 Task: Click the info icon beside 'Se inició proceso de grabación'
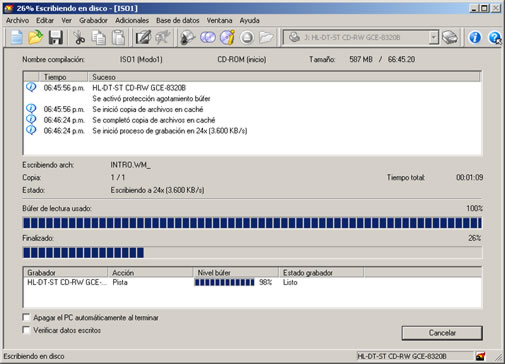[x=31, y=130]
